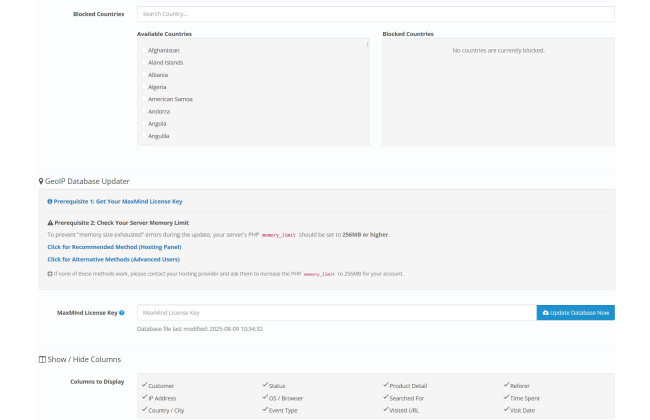Click the 'Database file last modified' timestamp text
This screenshot has width=650, height=420.
coord(199,329)
